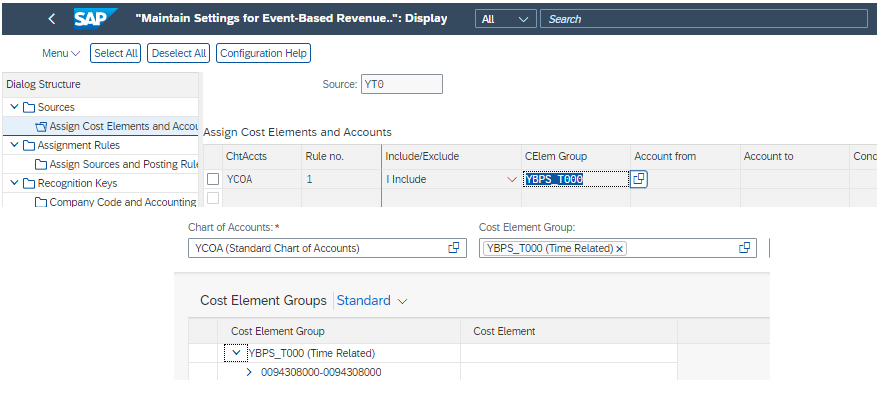Image resolution: width=877 pixels, height=395 pixels.
Task: Tick the empty second row checkbox
Action: tap(213, 198)
